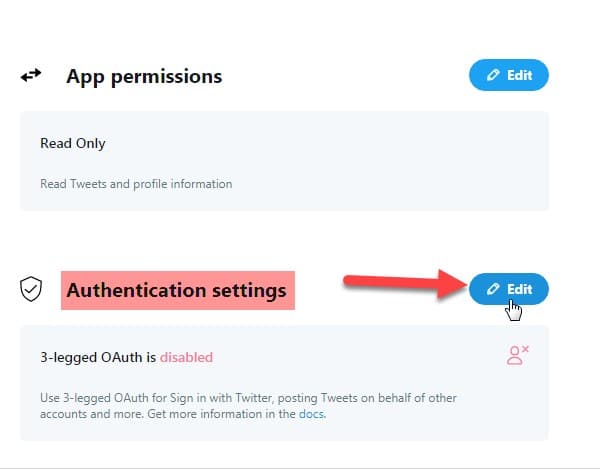Viewport: 600px width, 472px height.
Task: Edit the Authentication settings section
Action: pos(508,289)
